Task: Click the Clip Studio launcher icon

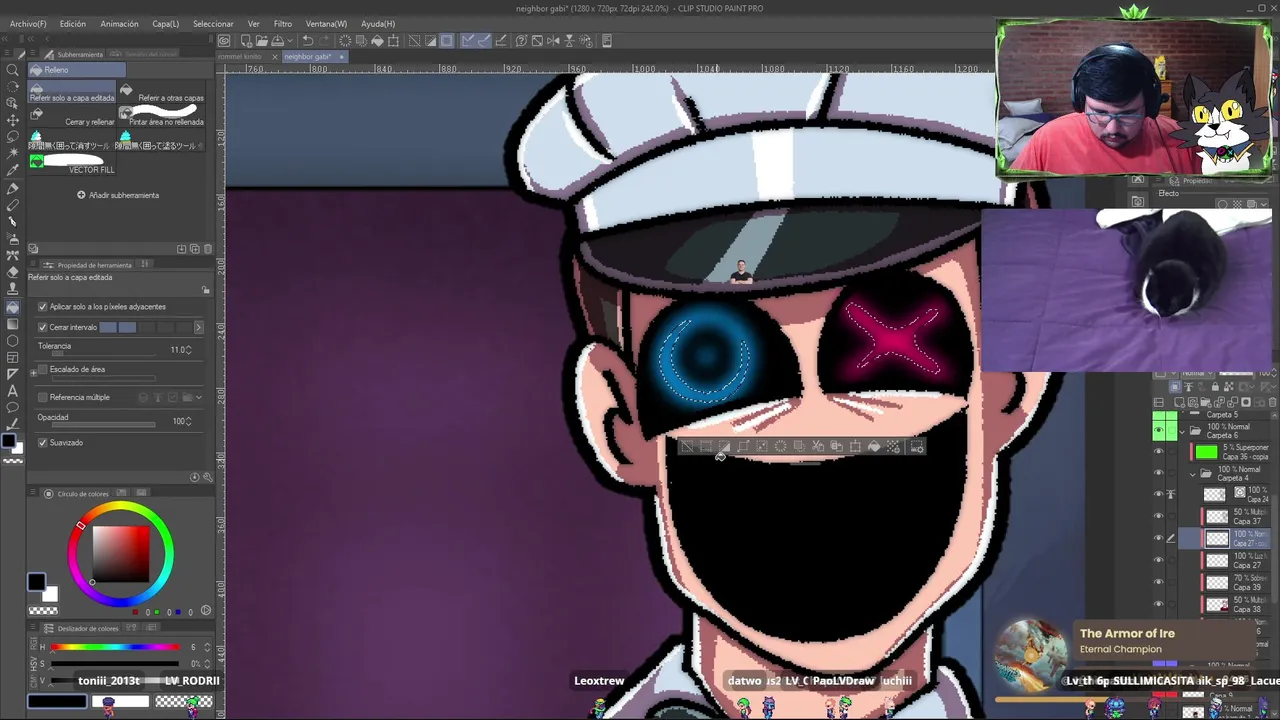Action: point(224,41)
